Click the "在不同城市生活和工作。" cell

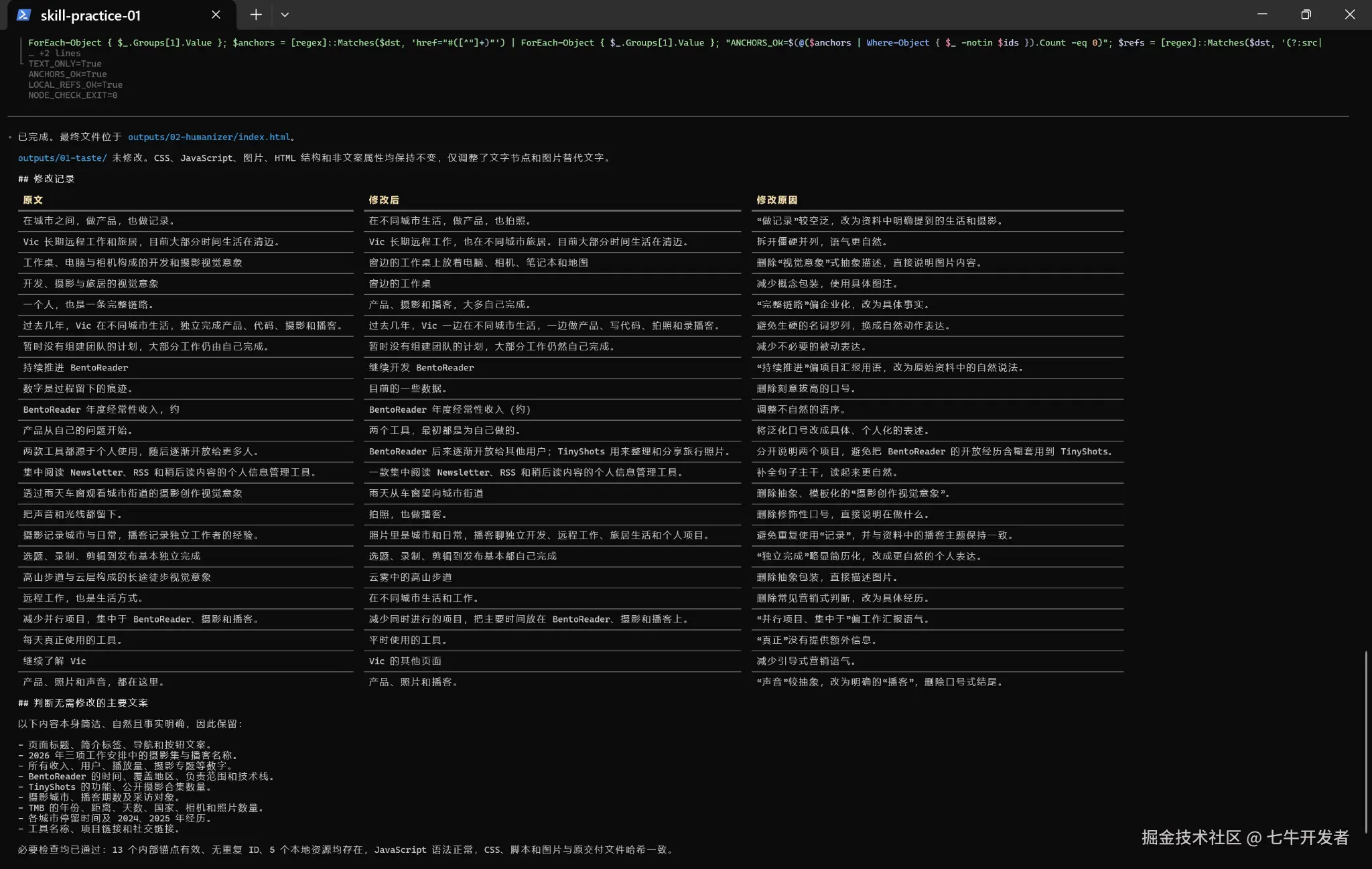424,598
